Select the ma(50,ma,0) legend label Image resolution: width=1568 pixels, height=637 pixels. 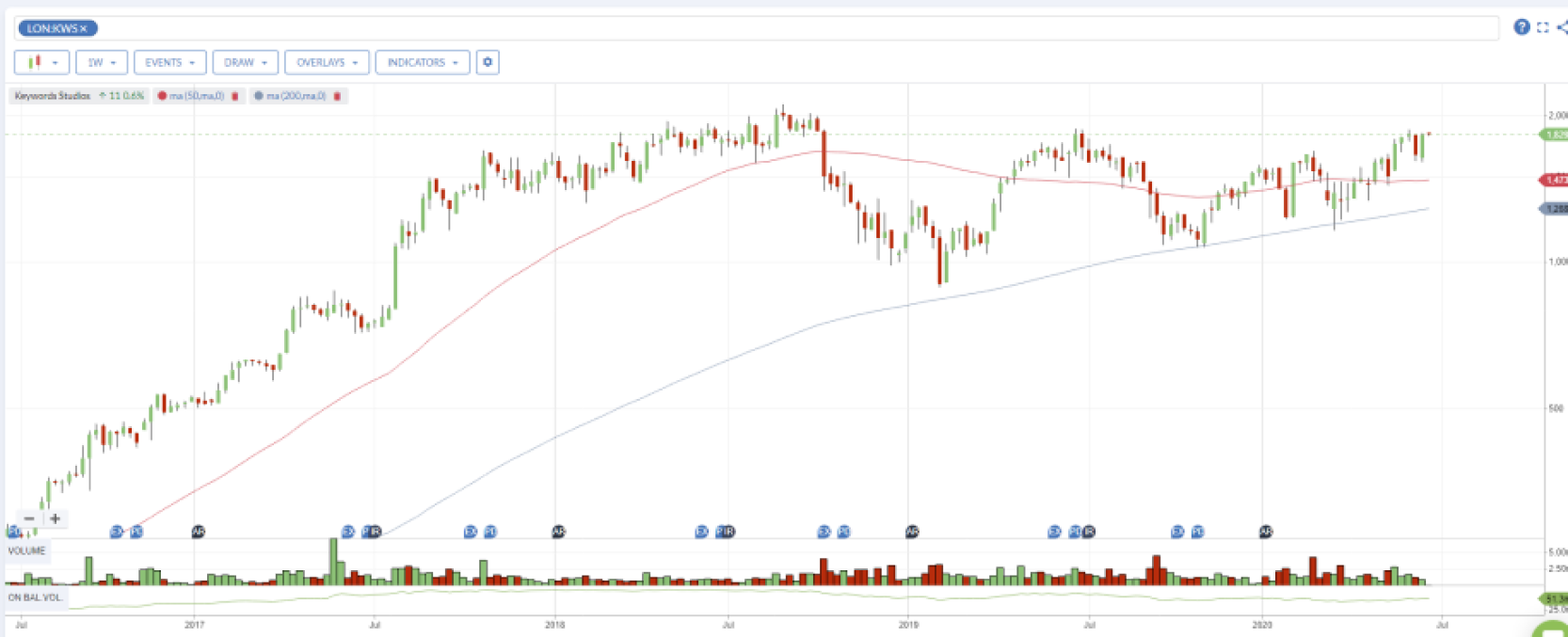click(197, 96)
